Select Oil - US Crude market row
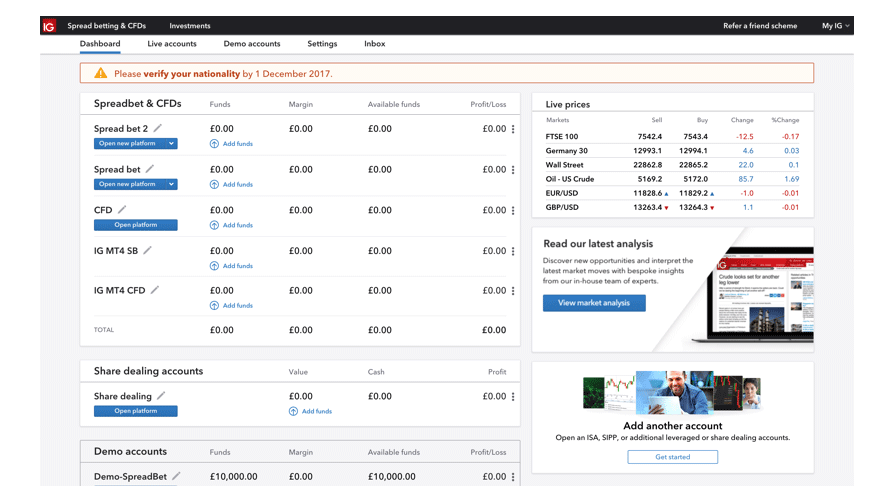This screenshot has height=486, width=876. point(672,179)
